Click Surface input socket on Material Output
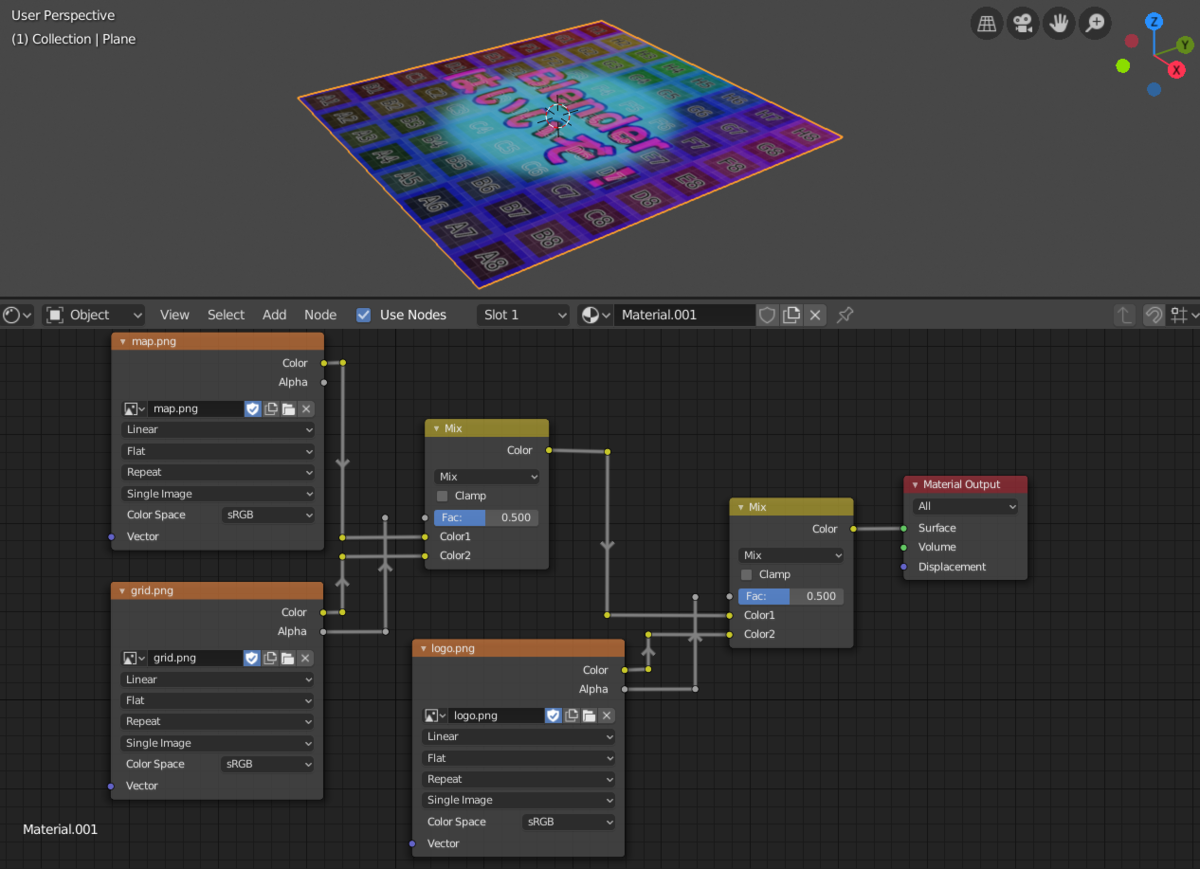The width and height of the screenshot is (1200, 869). pos(904,528)
